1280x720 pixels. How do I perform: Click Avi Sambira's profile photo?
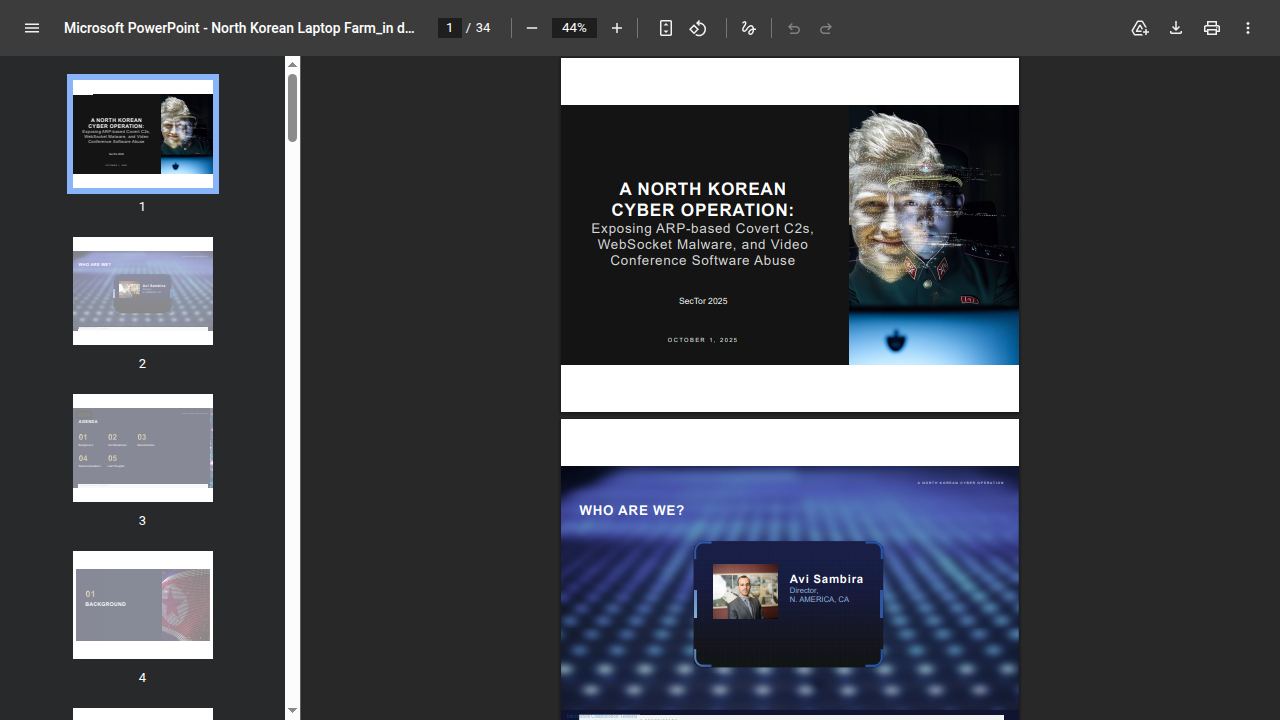coord(745,592)
